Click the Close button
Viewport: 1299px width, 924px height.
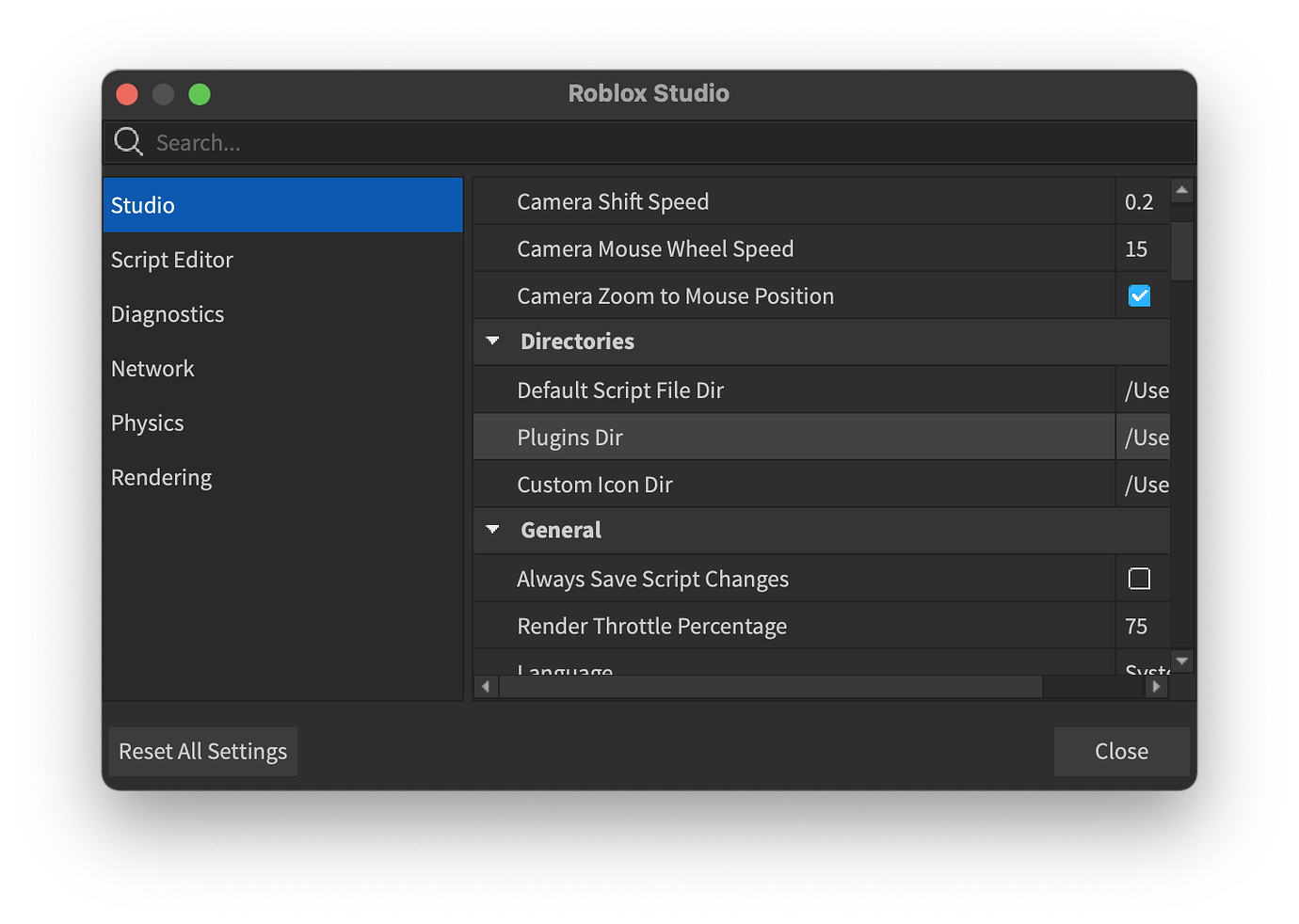tap(1121, 751)
